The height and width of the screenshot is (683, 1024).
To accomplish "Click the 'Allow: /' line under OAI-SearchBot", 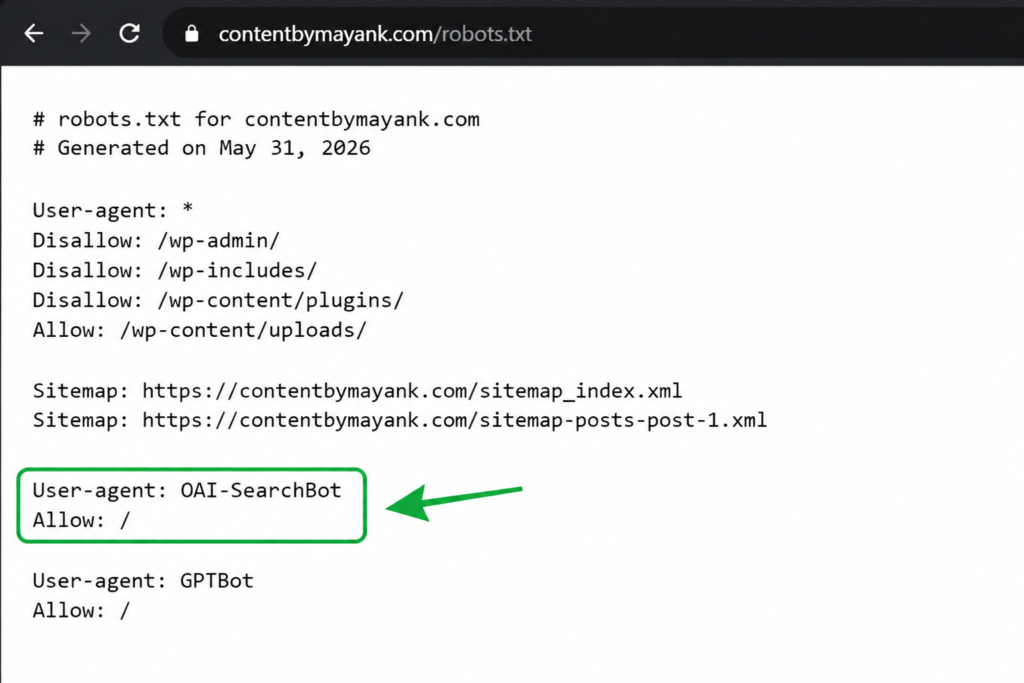I will point(82,520).
